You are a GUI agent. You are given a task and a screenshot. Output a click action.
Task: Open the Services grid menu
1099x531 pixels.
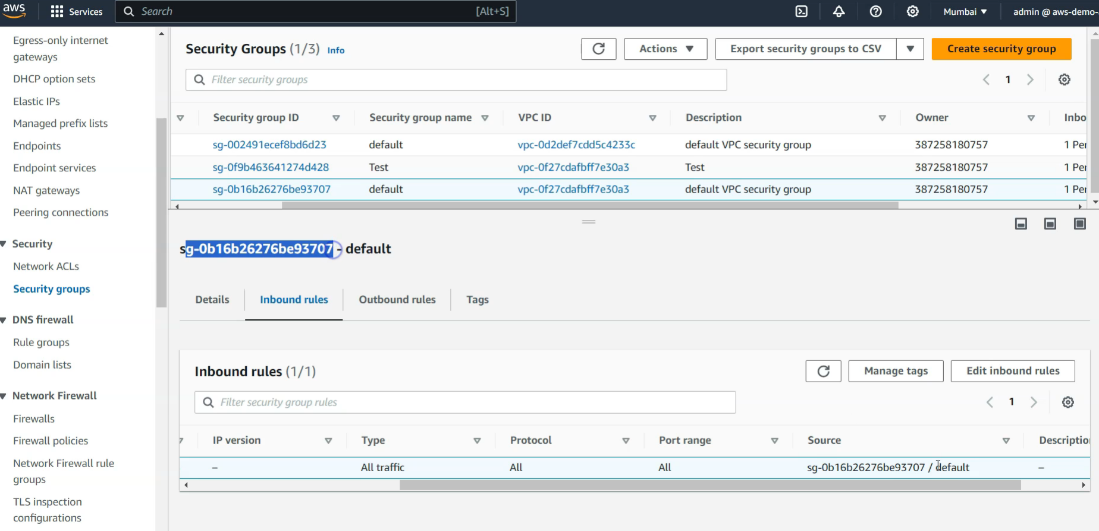tap(76, 12)
